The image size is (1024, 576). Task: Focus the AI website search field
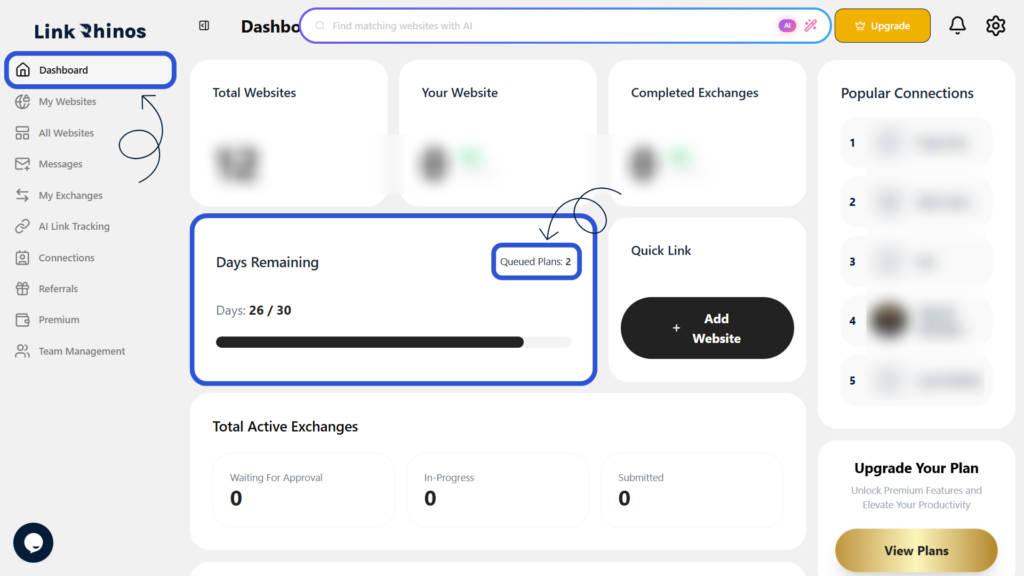(x=549, y=25)
